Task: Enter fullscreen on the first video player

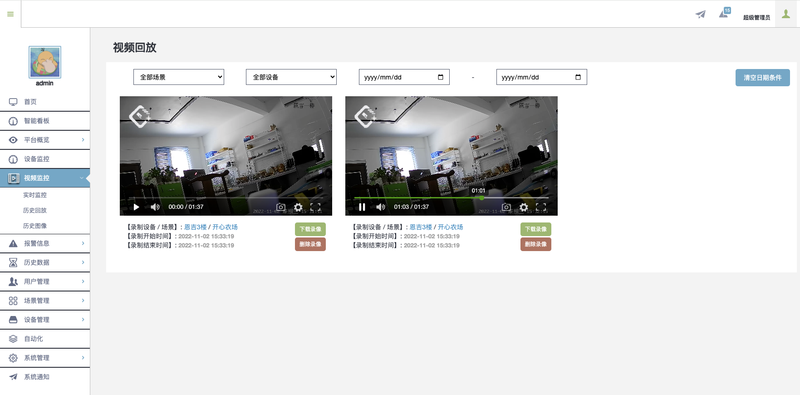Action: tap(315, 207)
